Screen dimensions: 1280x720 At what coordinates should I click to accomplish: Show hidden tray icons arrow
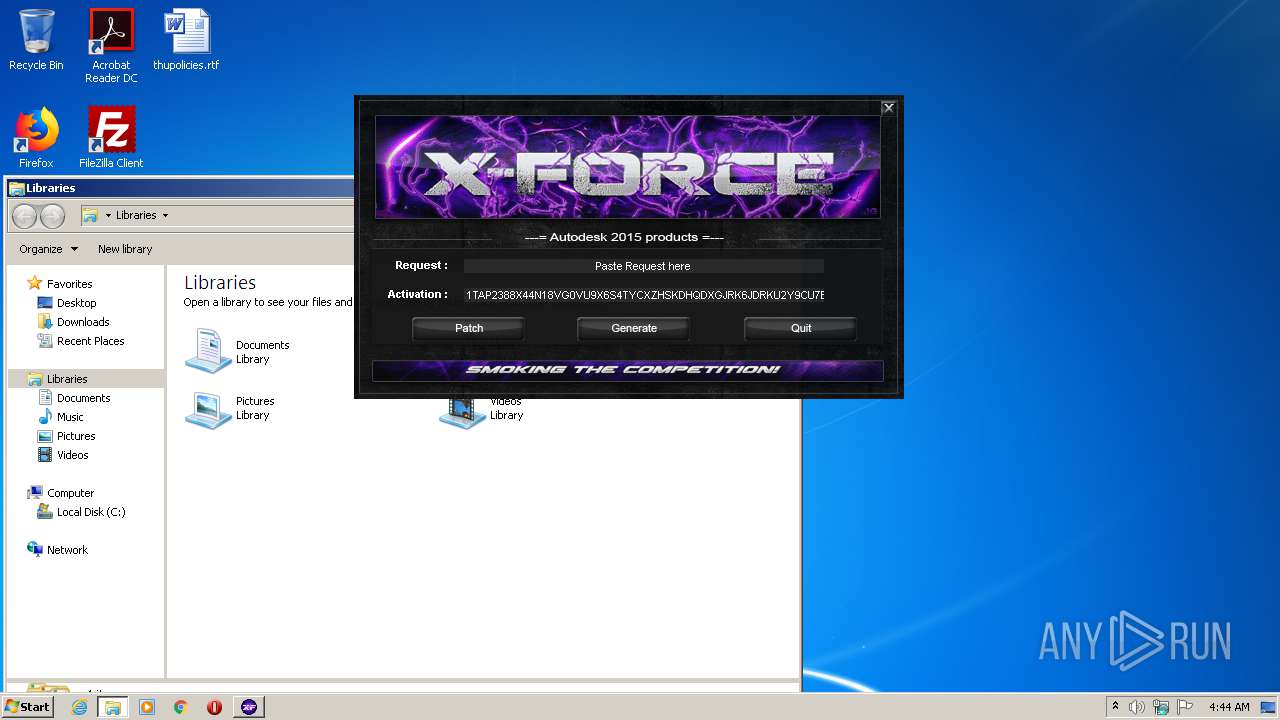[x=1115, y=706]
